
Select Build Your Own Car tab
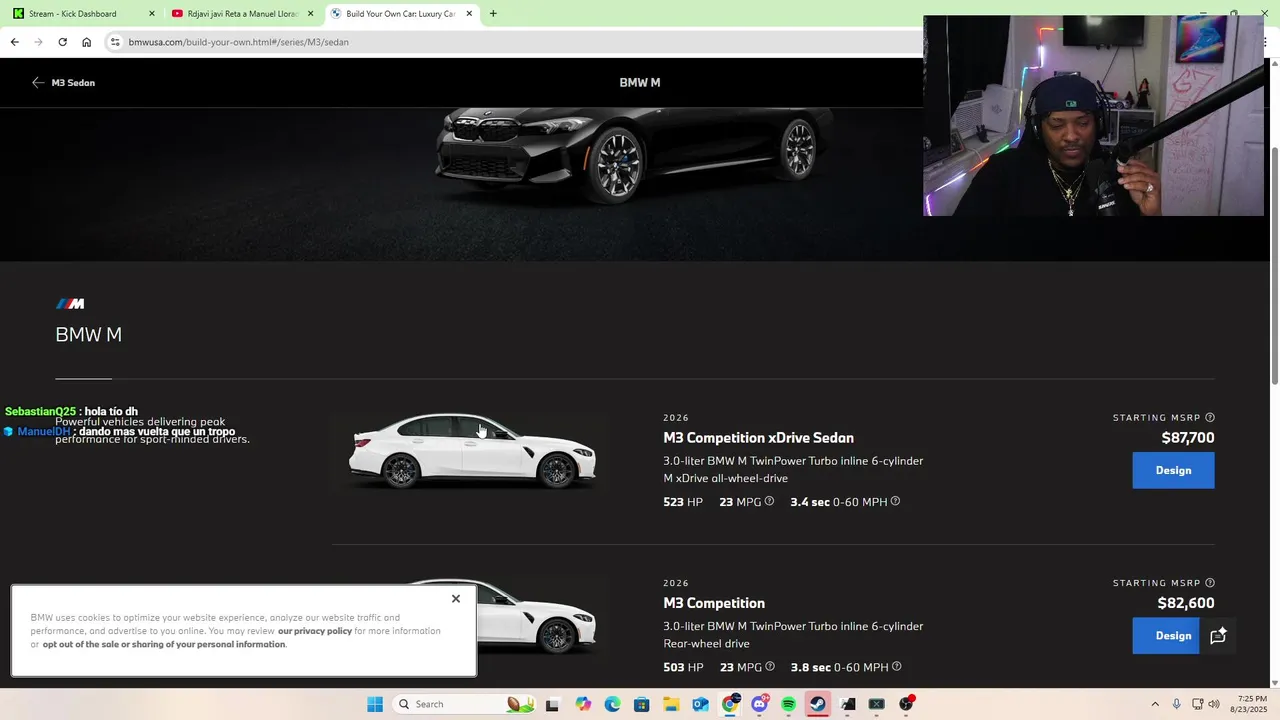click(400, 14)
